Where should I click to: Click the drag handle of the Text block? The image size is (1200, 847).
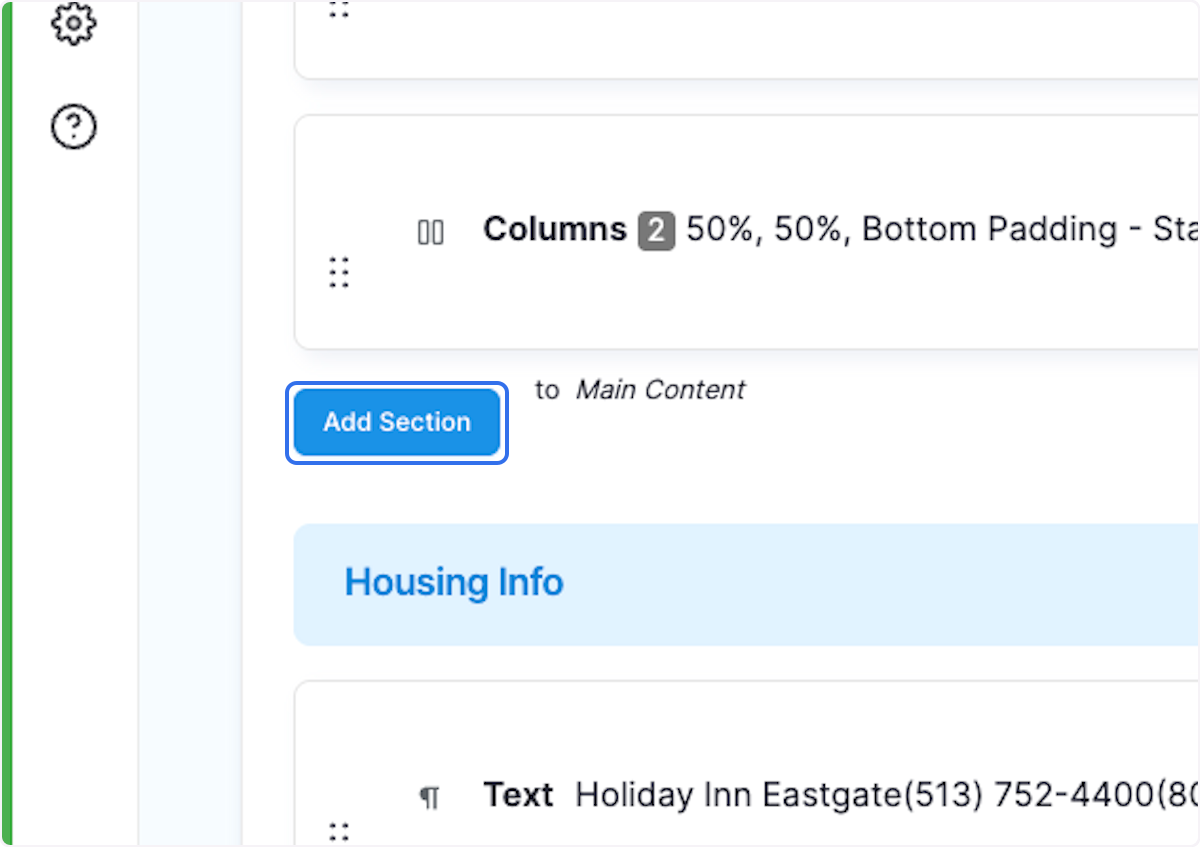point(338,830)
